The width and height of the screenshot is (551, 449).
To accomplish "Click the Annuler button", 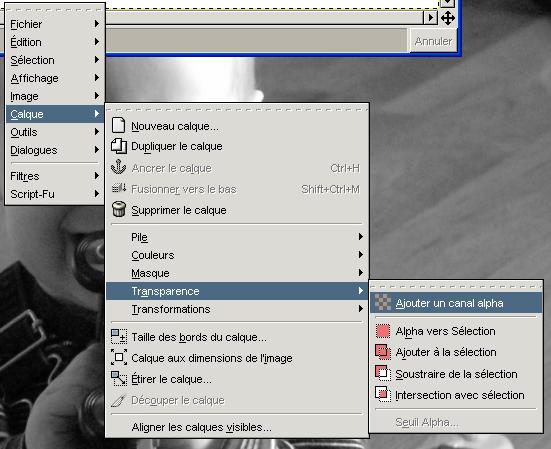I will [x=433, y=41].
